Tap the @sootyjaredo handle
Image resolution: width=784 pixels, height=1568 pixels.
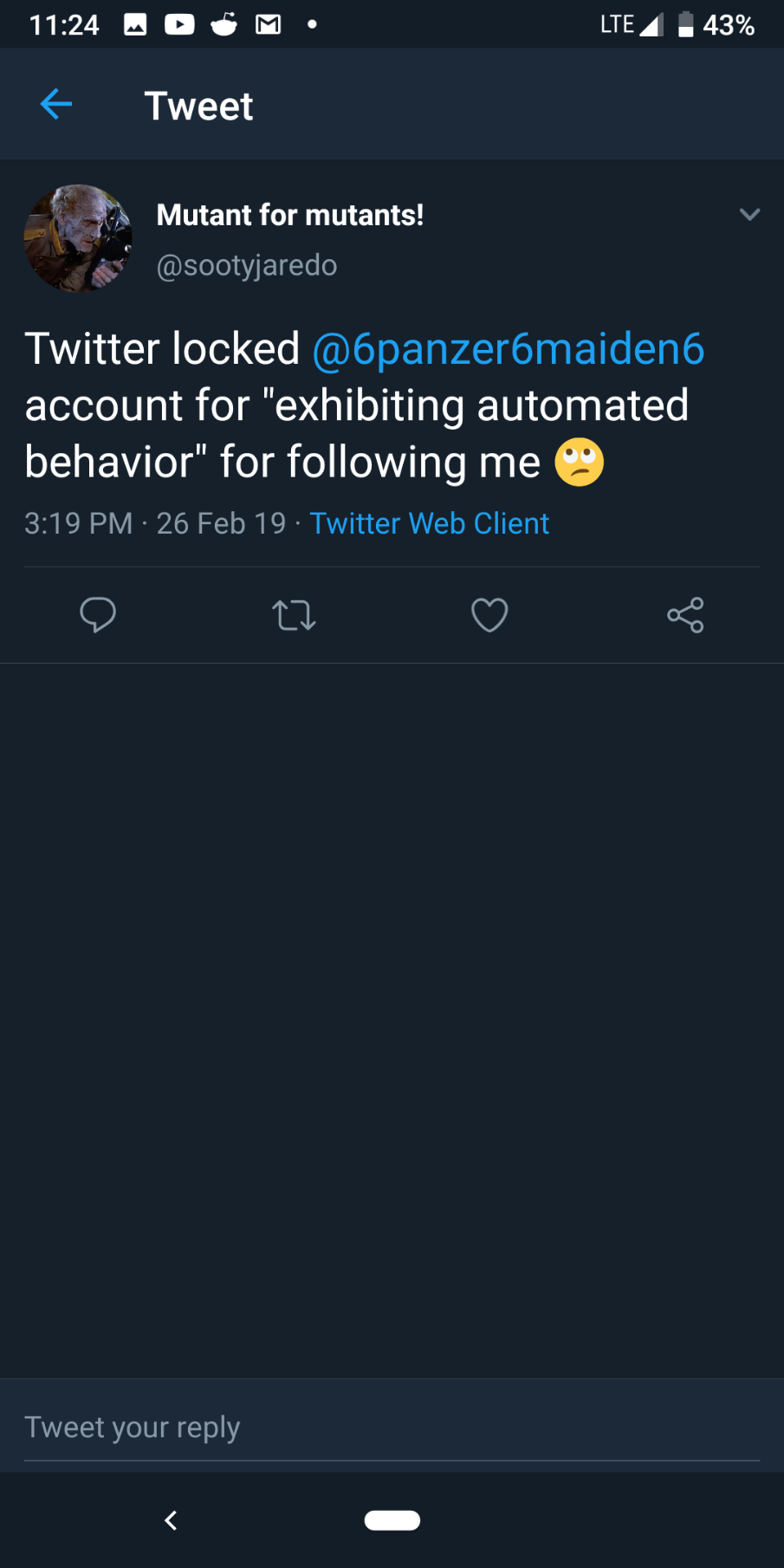247,265
